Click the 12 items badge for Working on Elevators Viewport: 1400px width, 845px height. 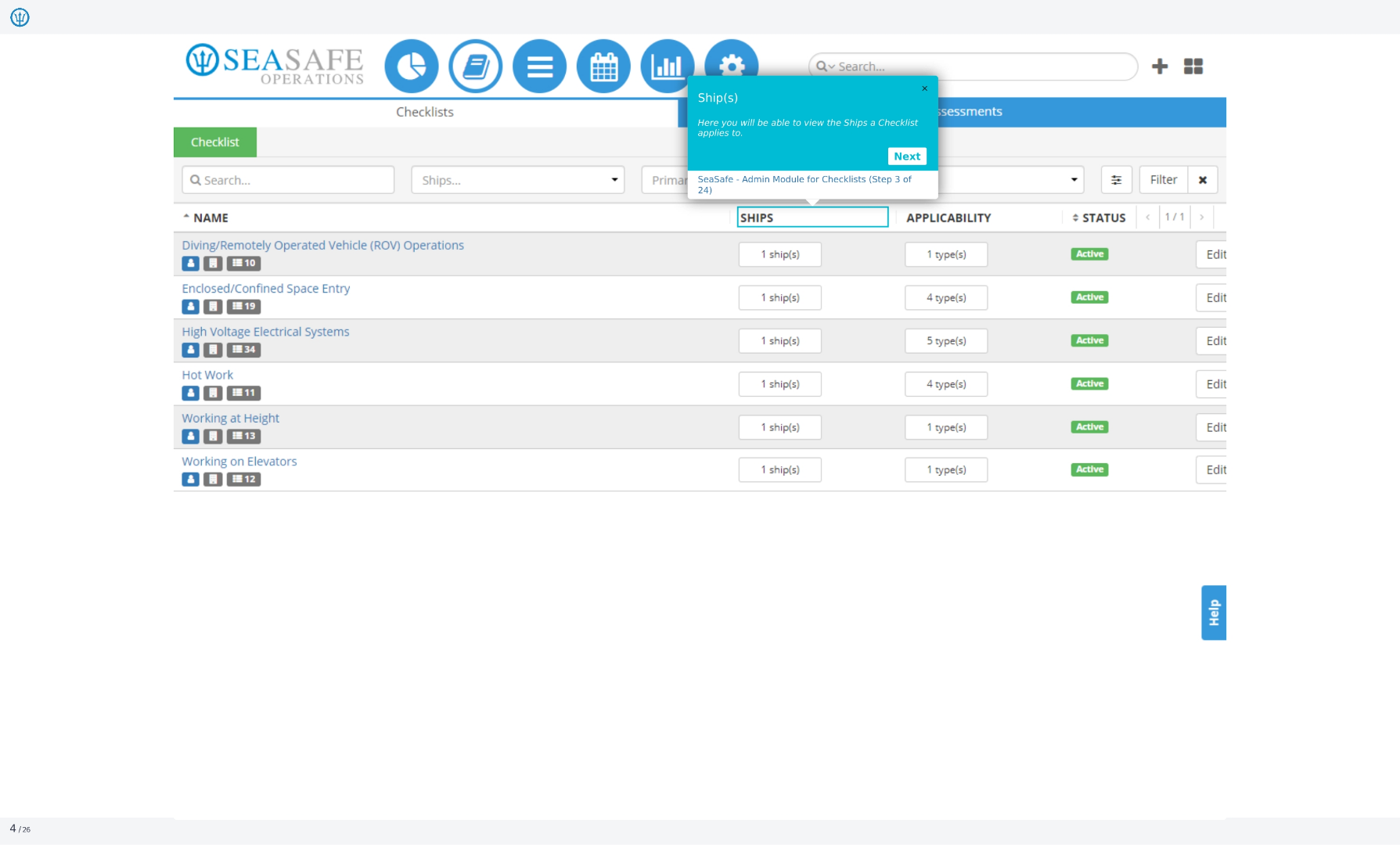(244, 479)
